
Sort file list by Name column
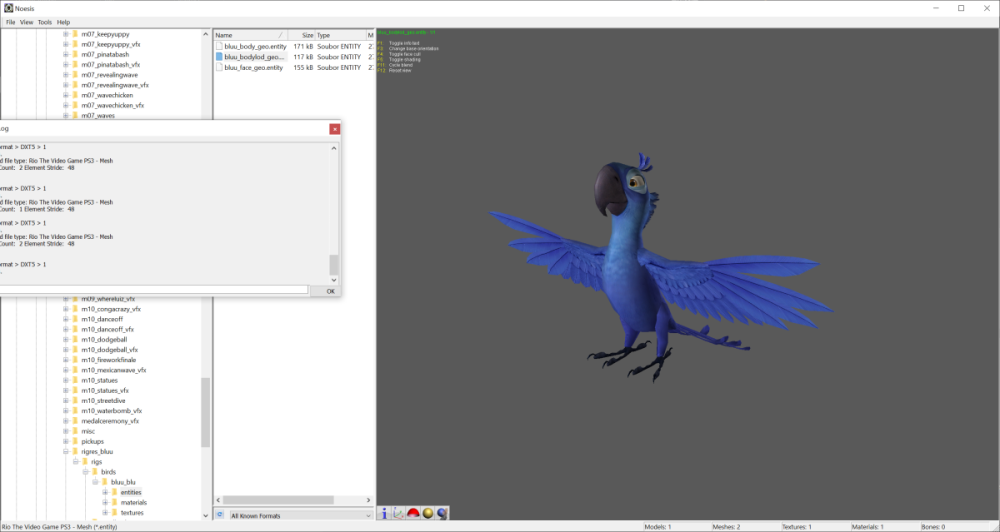pos(251,35)
